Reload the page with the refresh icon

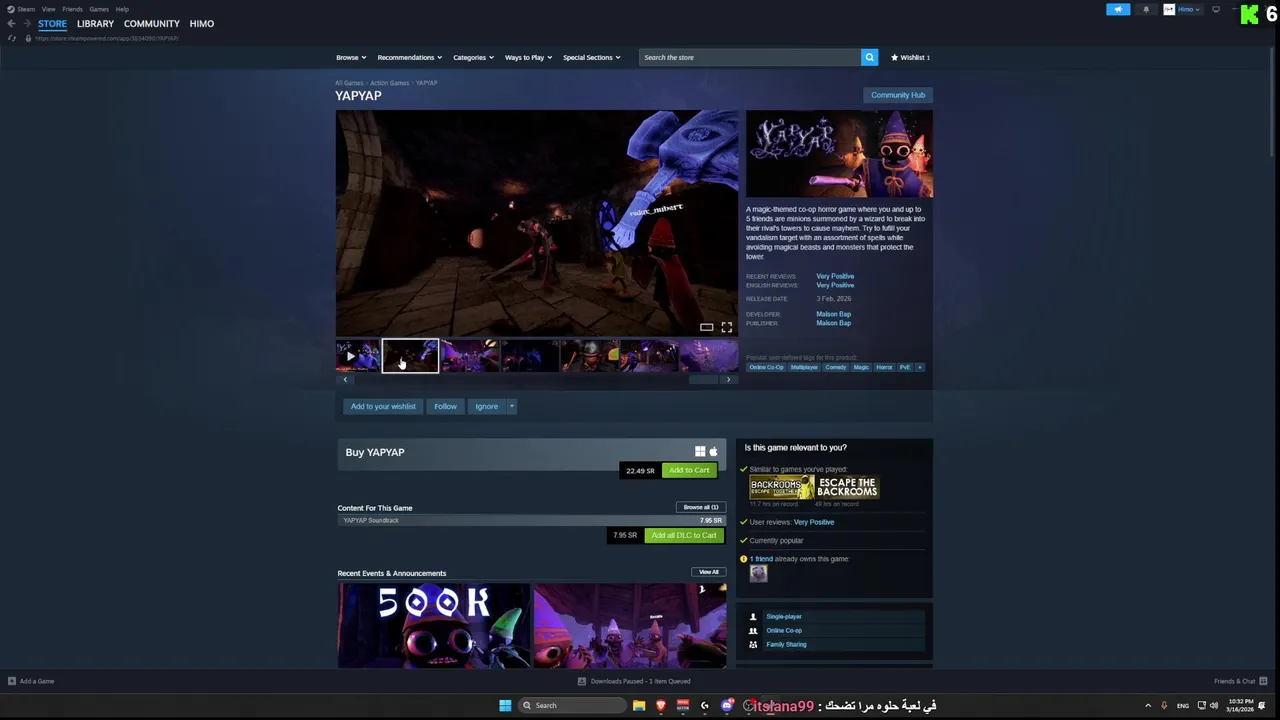pyautogui.click(x=12, y=38)
